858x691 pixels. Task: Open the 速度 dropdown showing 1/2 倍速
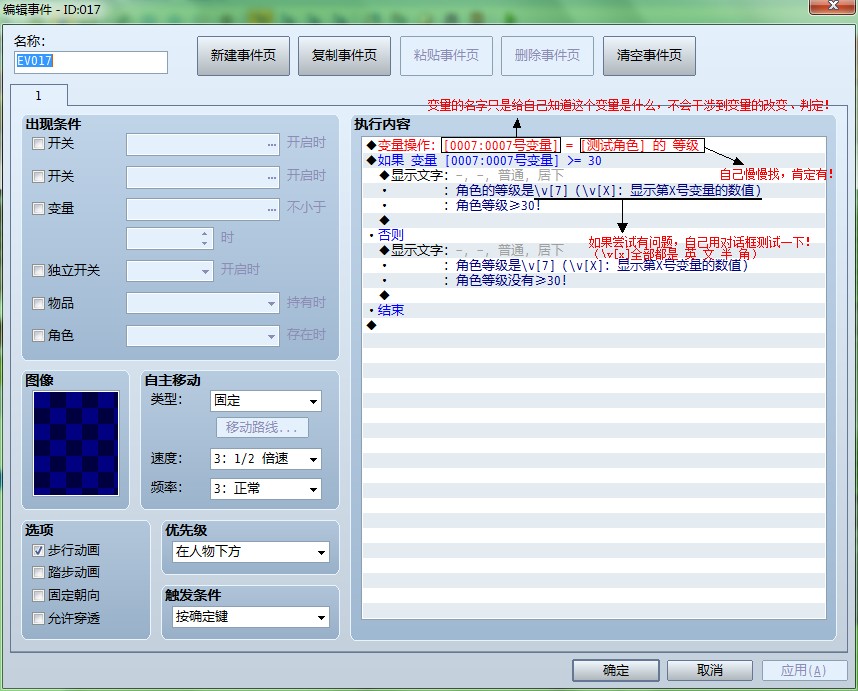coord(266,459)
